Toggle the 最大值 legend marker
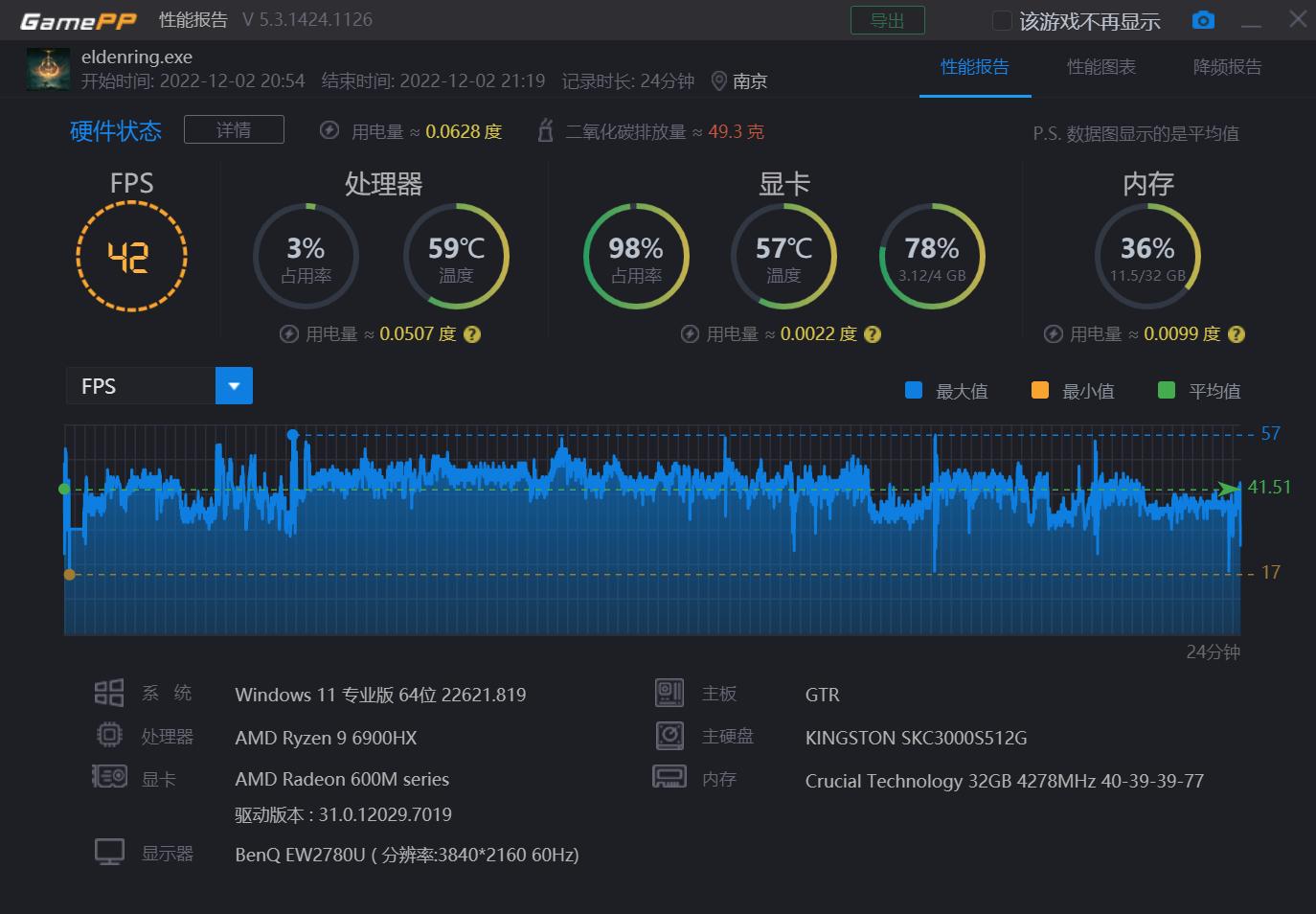Screen dimensions: 1316x914 912,390
